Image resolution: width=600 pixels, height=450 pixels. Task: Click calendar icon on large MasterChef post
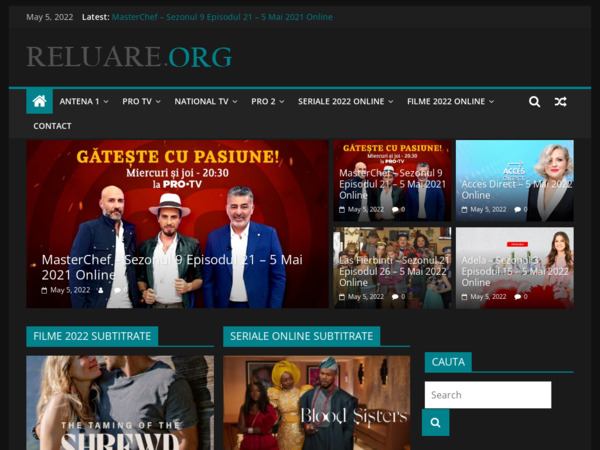tap(44, 290)
